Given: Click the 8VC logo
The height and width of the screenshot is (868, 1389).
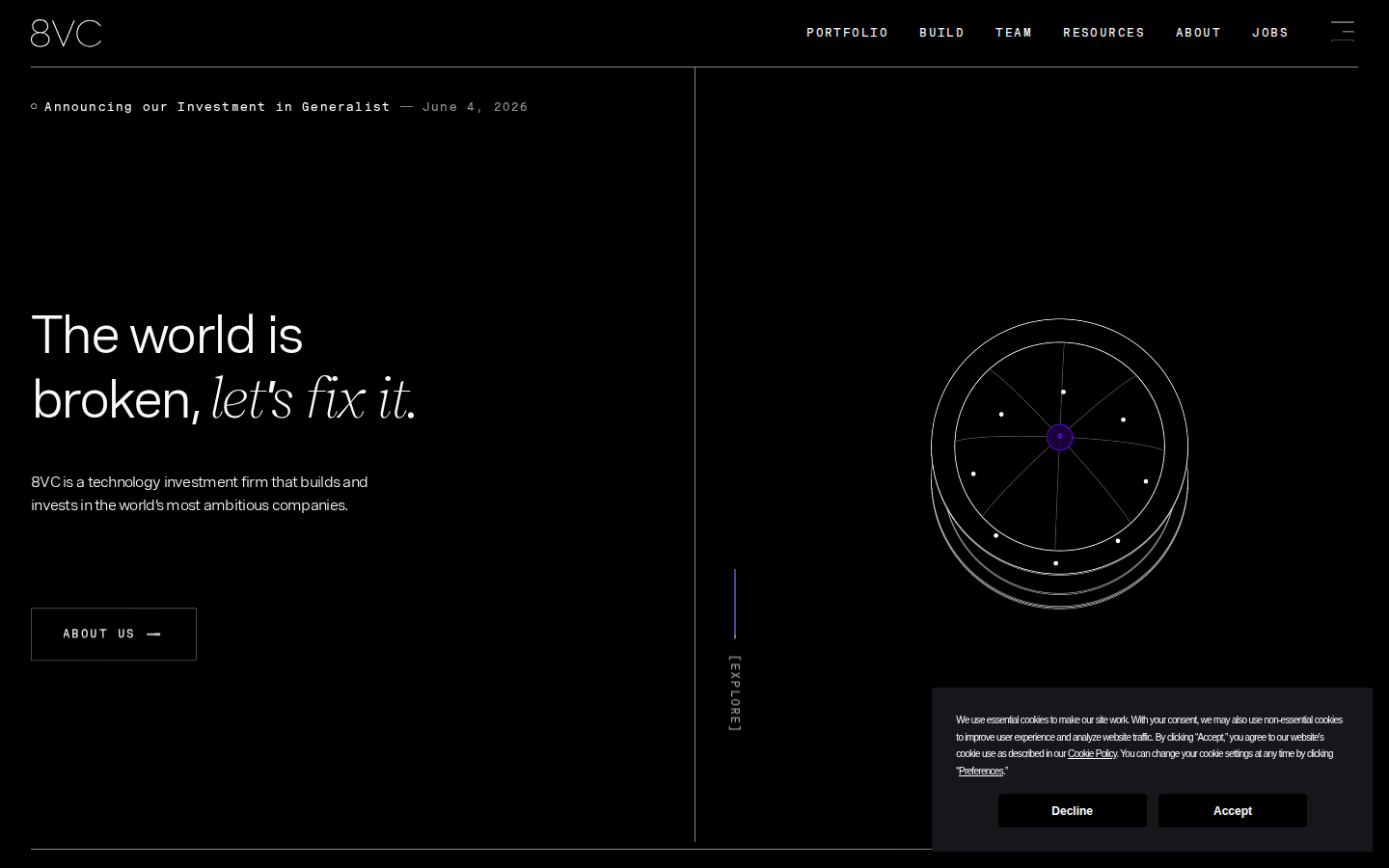Looking at the screenshot, I should [66, 34].
